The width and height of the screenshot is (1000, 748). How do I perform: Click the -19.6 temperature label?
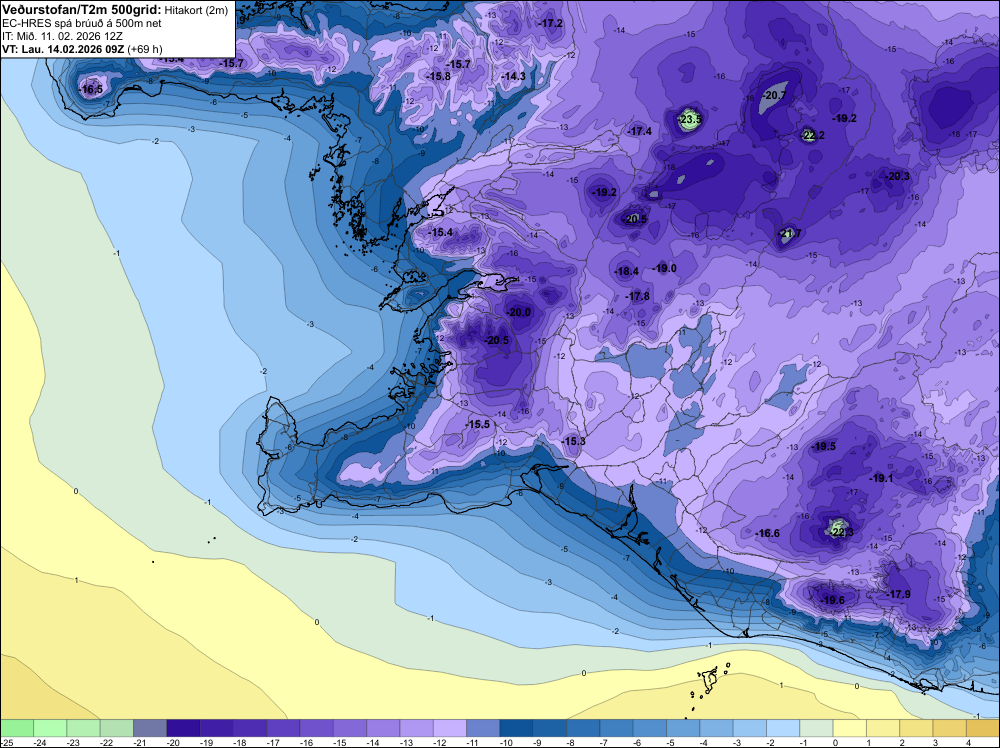pos(832,601)
